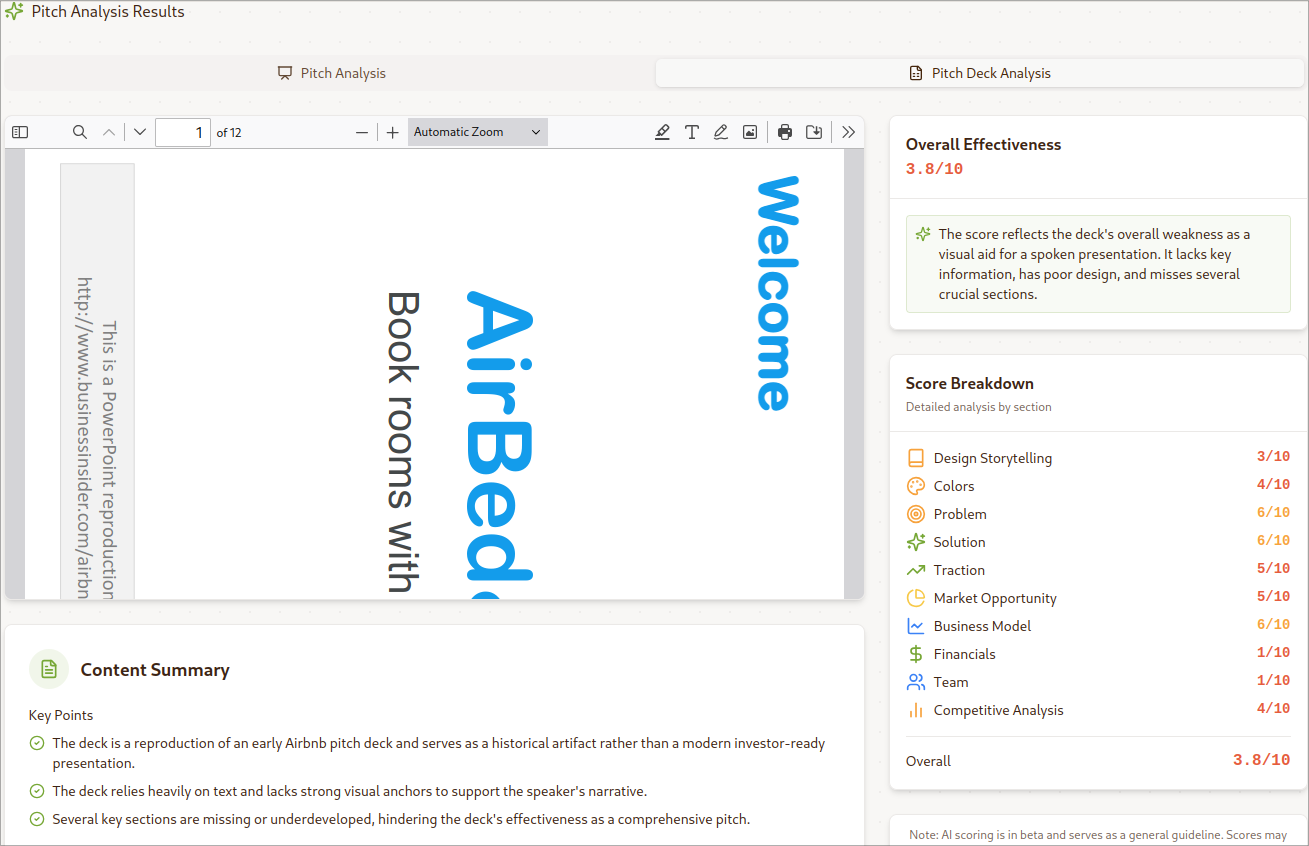This screenshot has width=1309, height=846.
Task: Select the Business Model label
Action: tap(982, 626)
